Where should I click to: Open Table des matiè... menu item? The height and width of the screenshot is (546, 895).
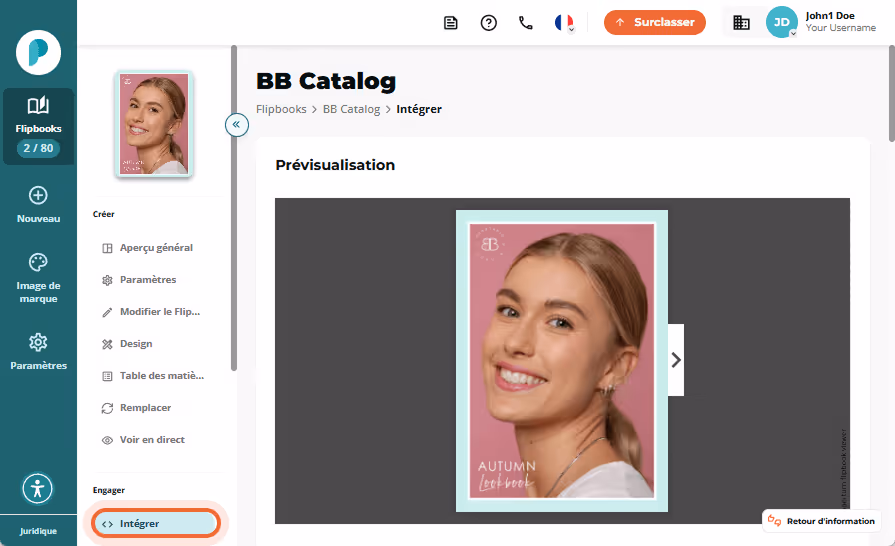coord(155,375)
